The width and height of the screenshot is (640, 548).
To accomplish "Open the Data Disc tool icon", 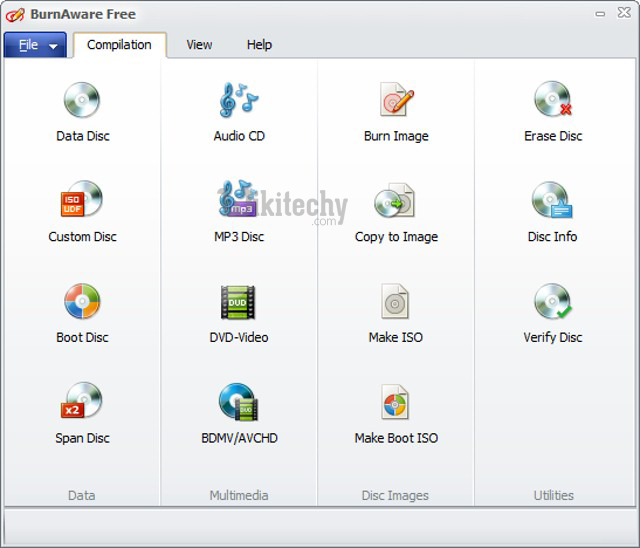I will 82,100.
